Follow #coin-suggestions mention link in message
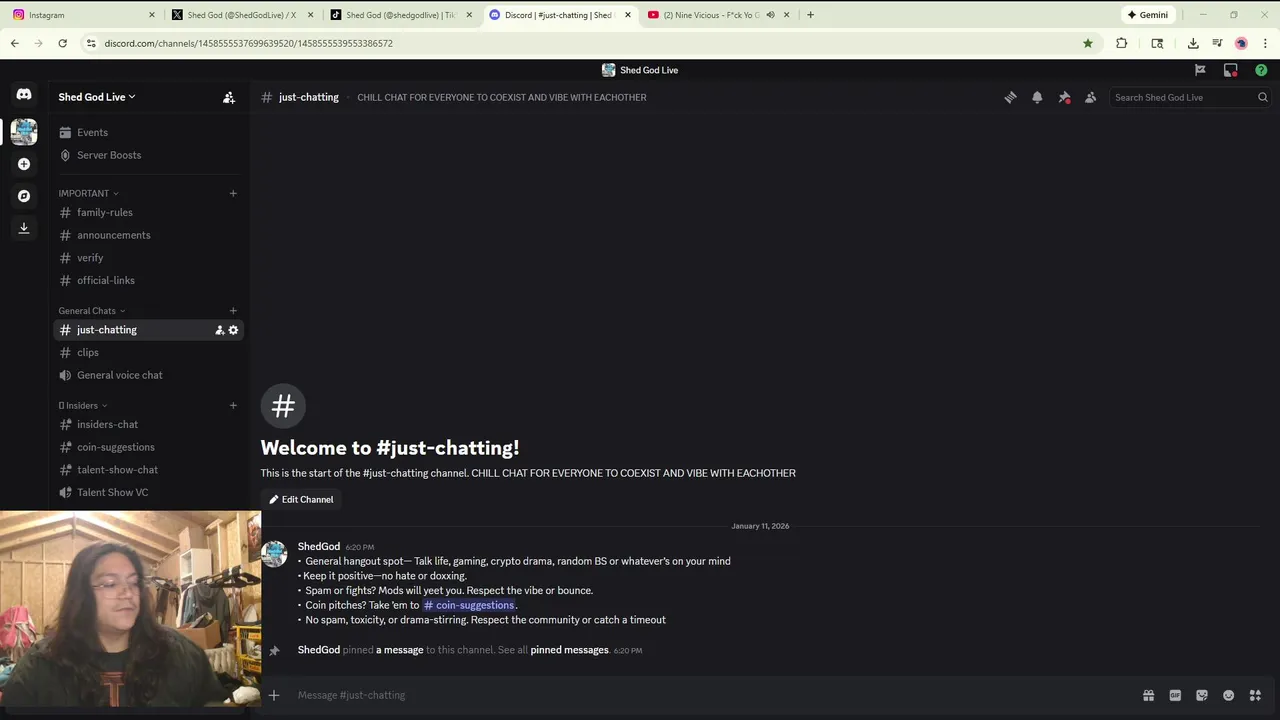The width and height of the screenshot is (1280, 720). (469, 605)
